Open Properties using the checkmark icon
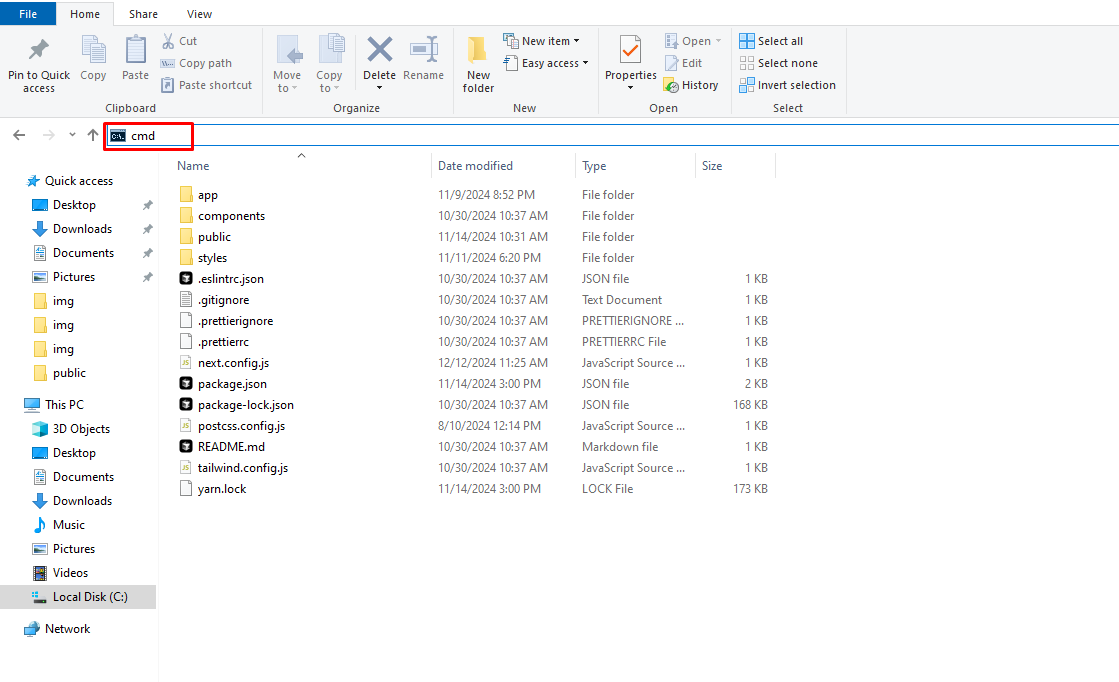The image size is (1119, 682). [x=630, y=50]
